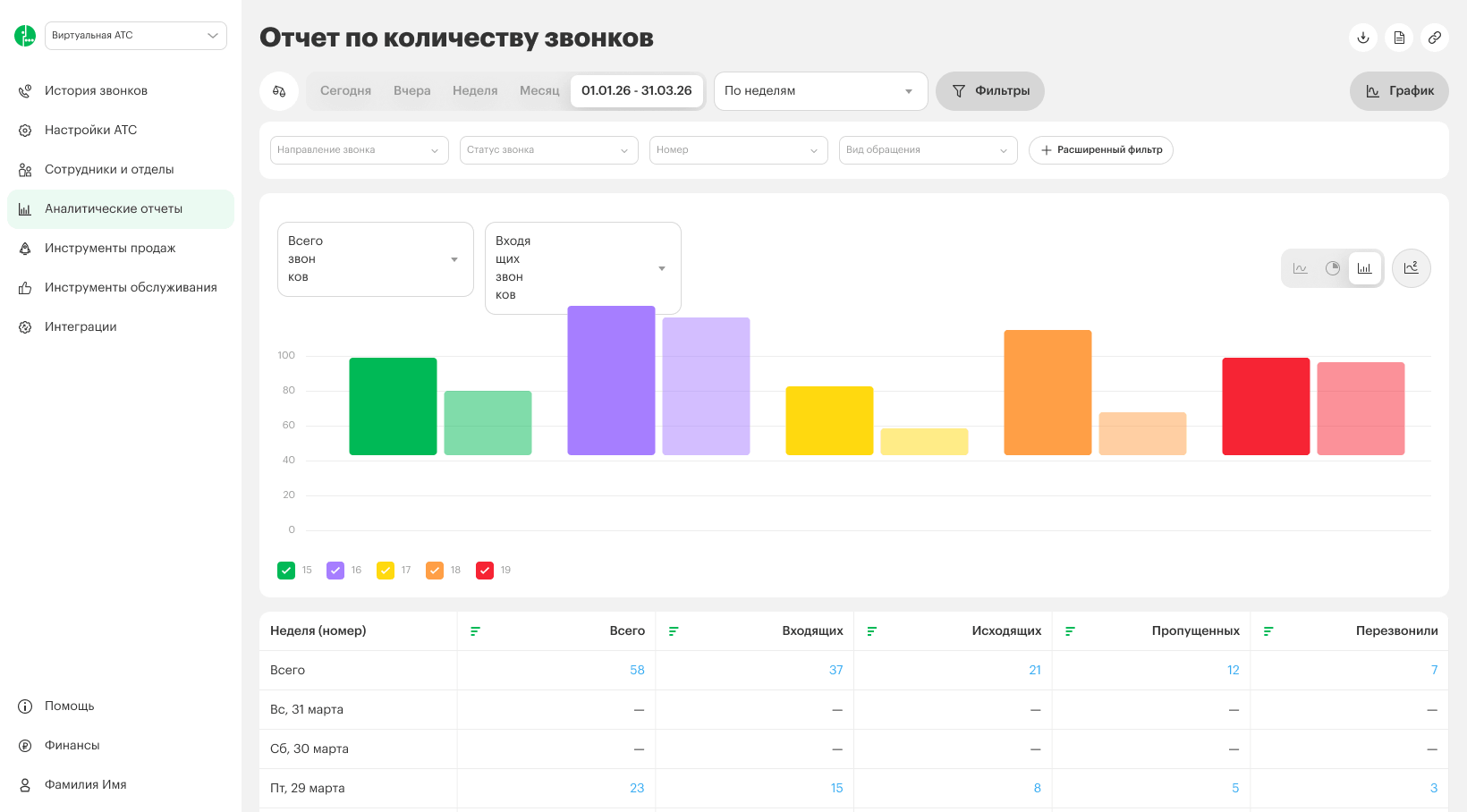
Task: Uncheck week 18 legend checkbox
Action: 435,571
